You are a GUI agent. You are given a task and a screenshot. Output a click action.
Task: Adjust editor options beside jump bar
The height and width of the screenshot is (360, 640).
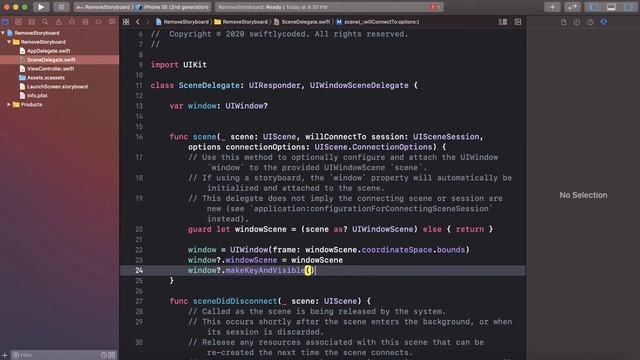click(x=503, y=22)
